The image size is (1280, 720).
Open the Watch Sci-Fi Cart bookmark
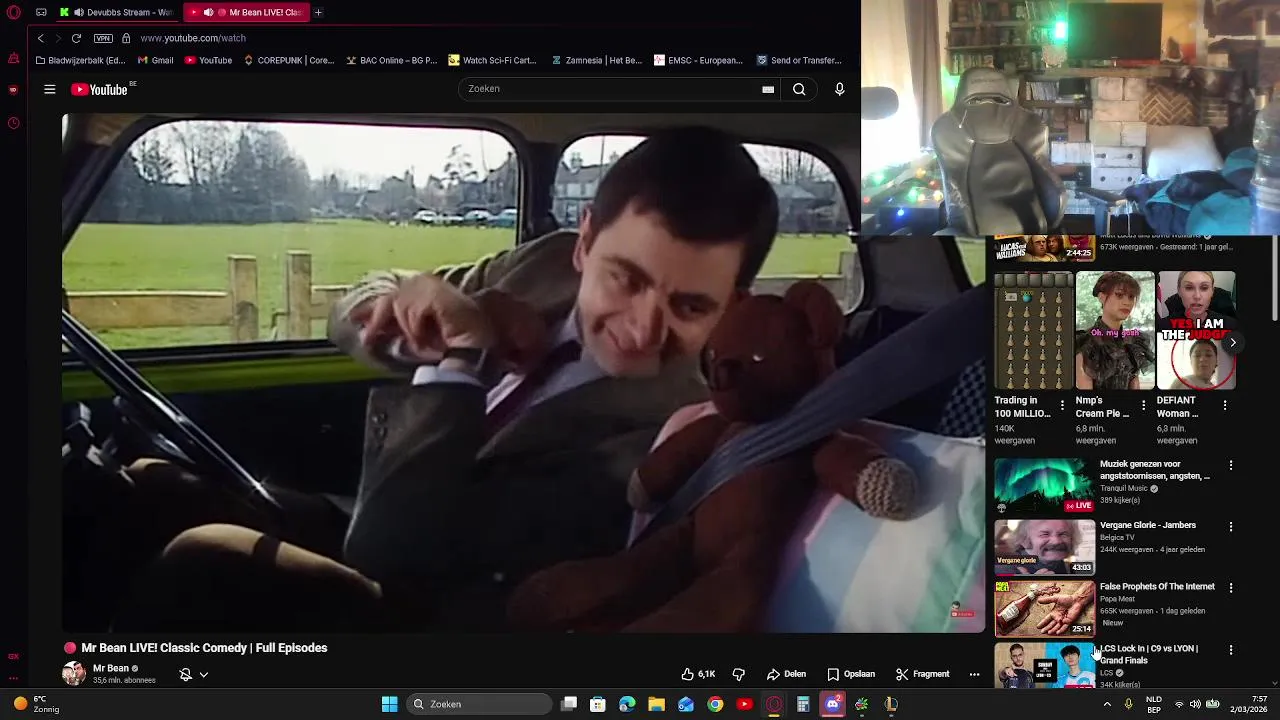(493, 60)
